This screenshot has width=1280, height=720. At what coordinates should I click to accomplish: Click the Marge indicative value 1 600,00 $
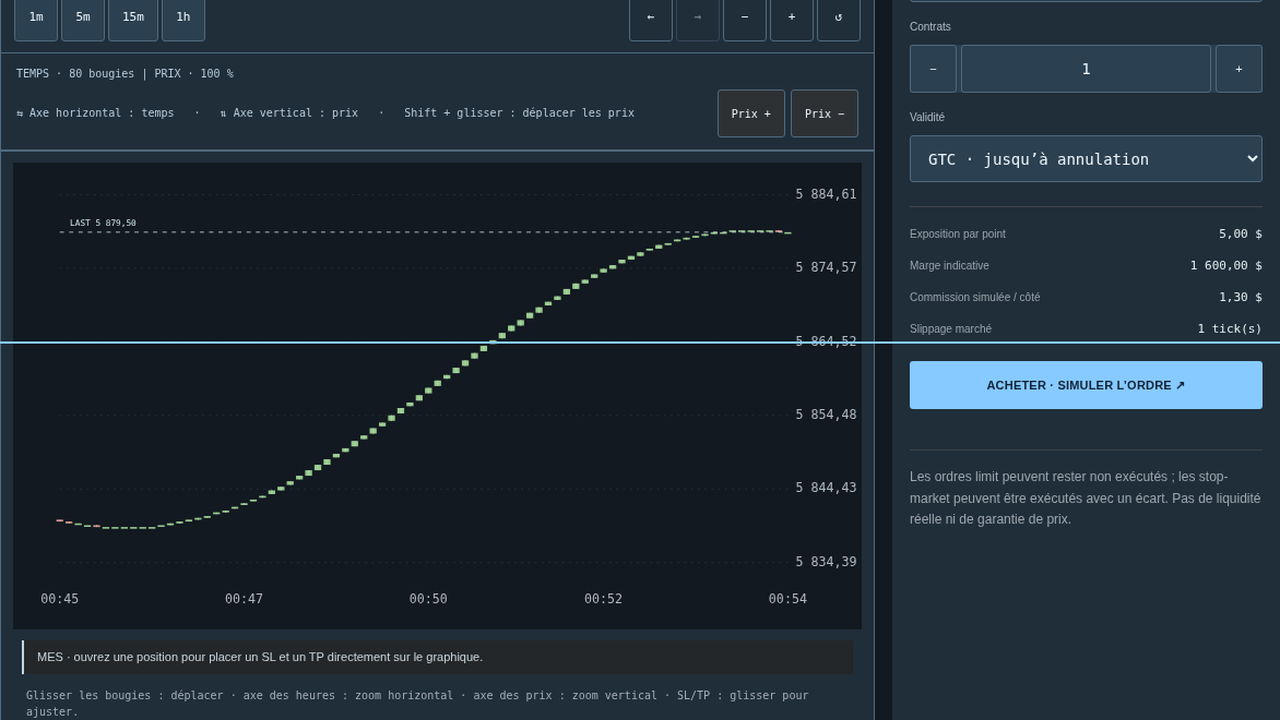tap(1226, 266)
